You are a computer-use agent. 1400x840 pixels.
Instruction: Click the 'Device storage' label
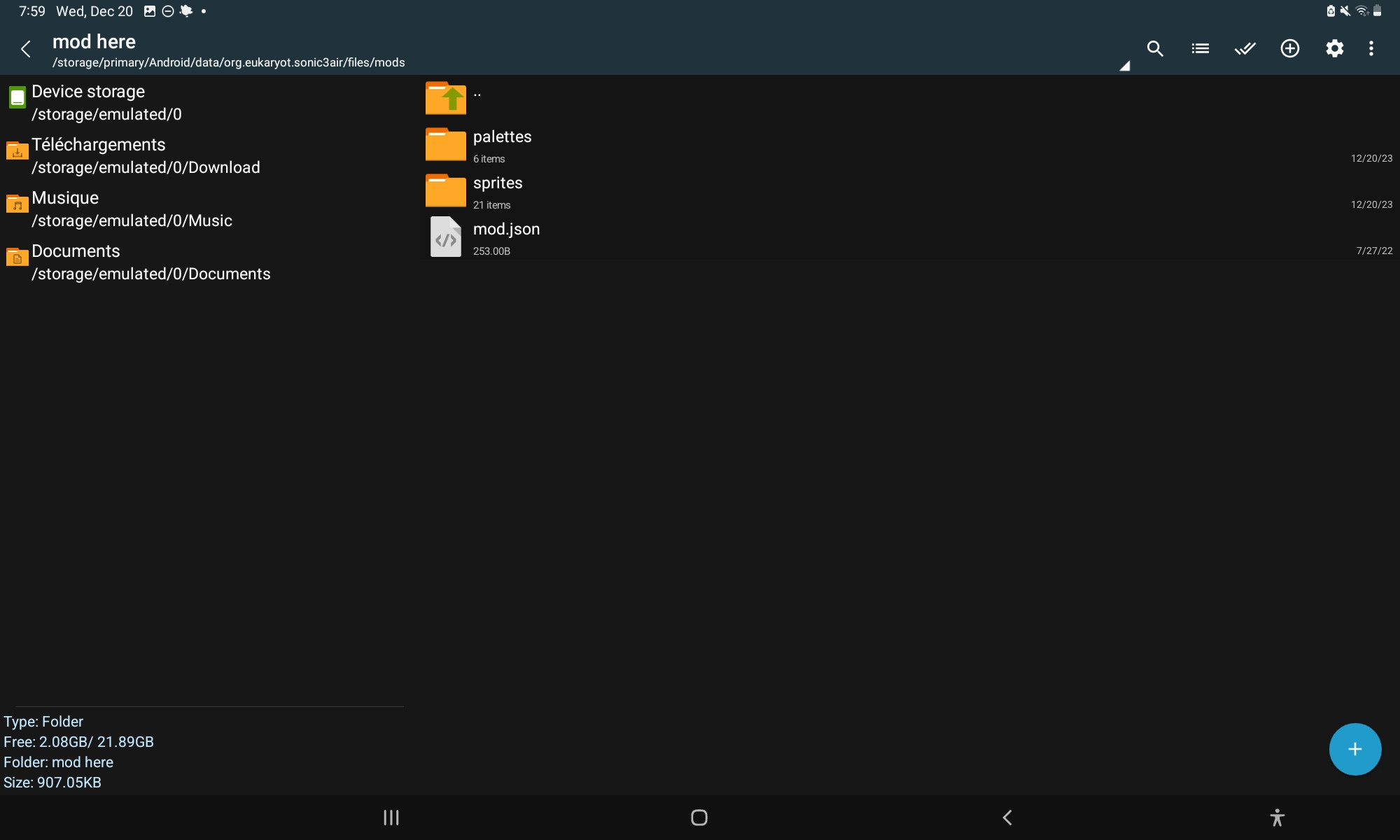pos(88,92)
